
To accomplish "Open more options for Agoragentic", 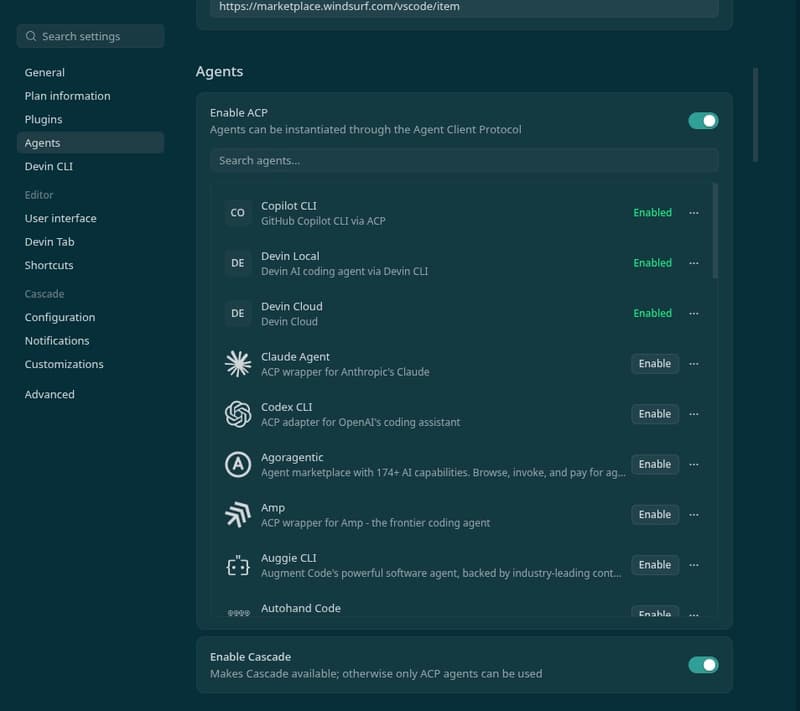I will 693,464.
